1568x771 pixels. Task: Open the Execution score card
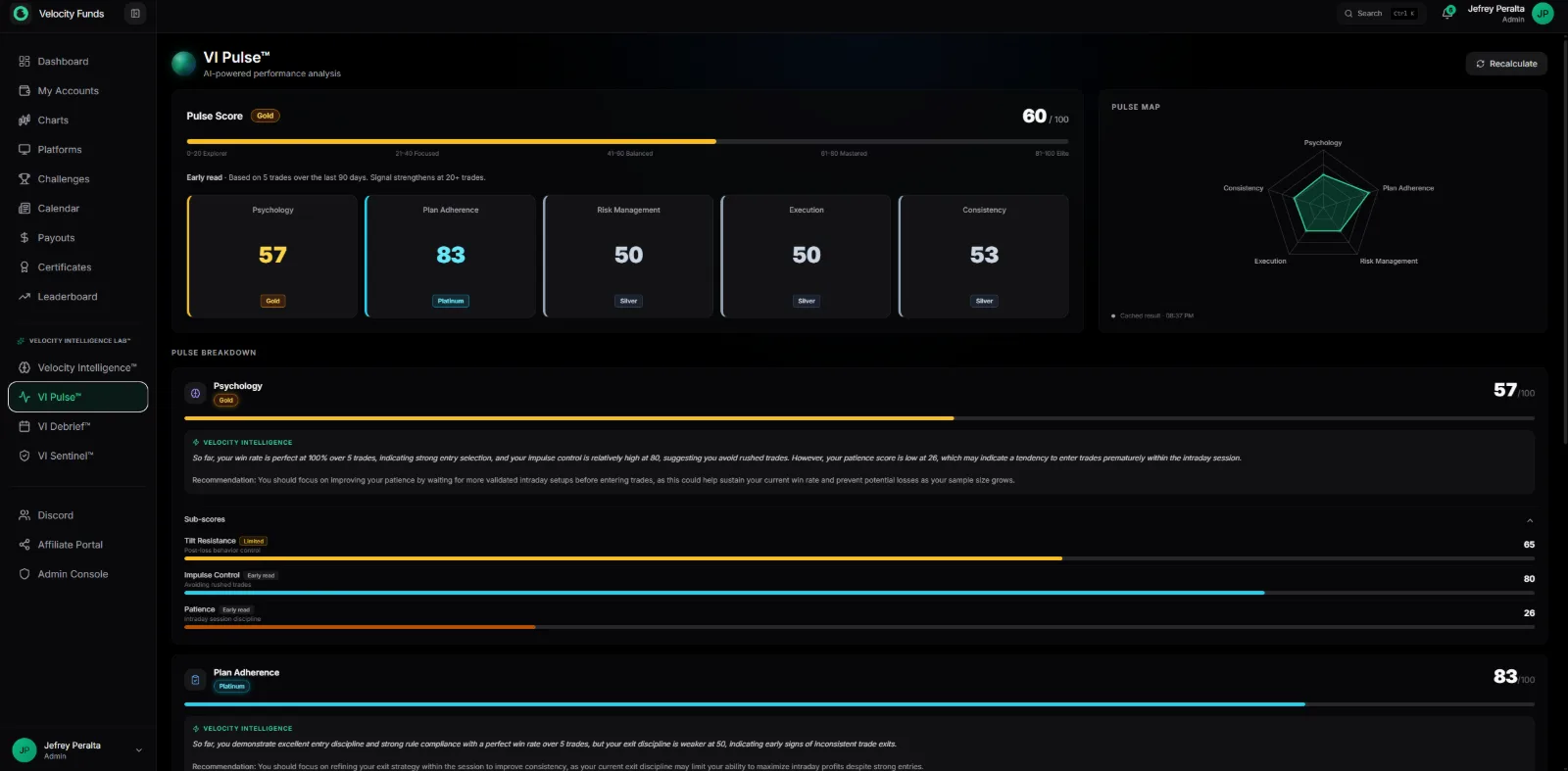tap(807, 256)
